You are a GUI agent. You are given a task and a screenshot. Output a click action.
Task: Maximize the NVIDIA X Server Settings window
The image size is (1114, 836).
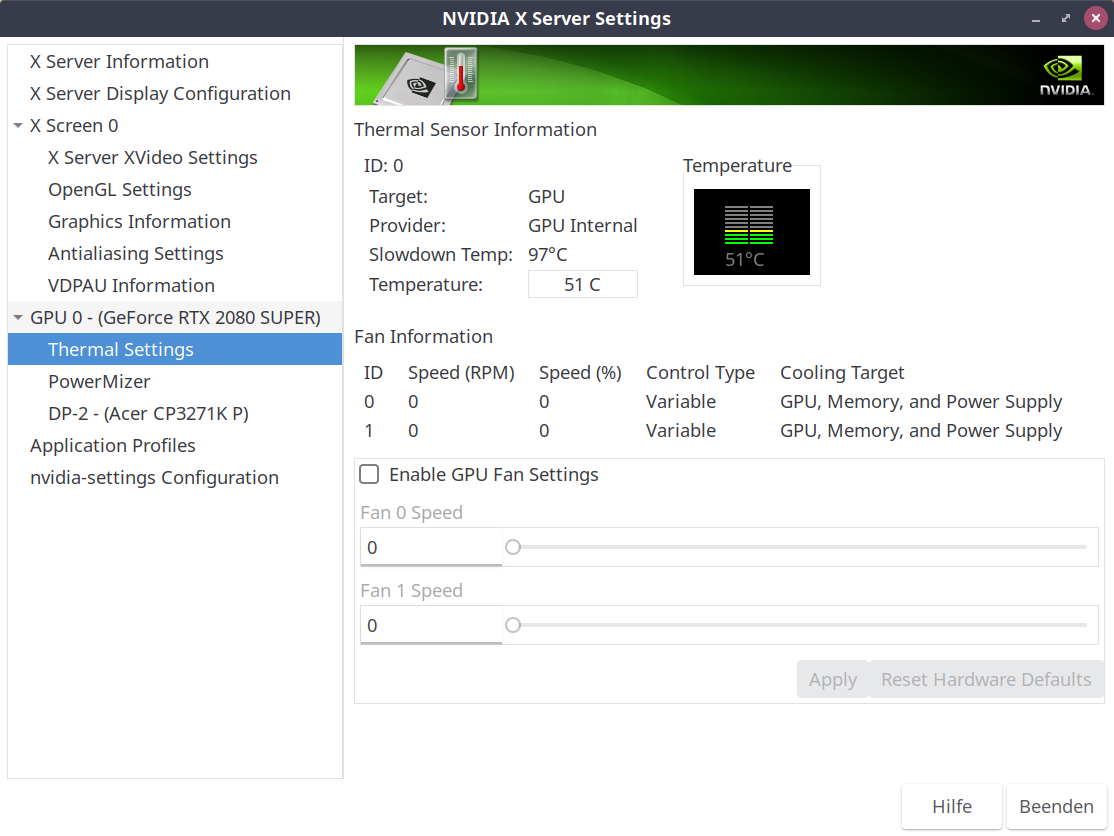pos(1066,19)
